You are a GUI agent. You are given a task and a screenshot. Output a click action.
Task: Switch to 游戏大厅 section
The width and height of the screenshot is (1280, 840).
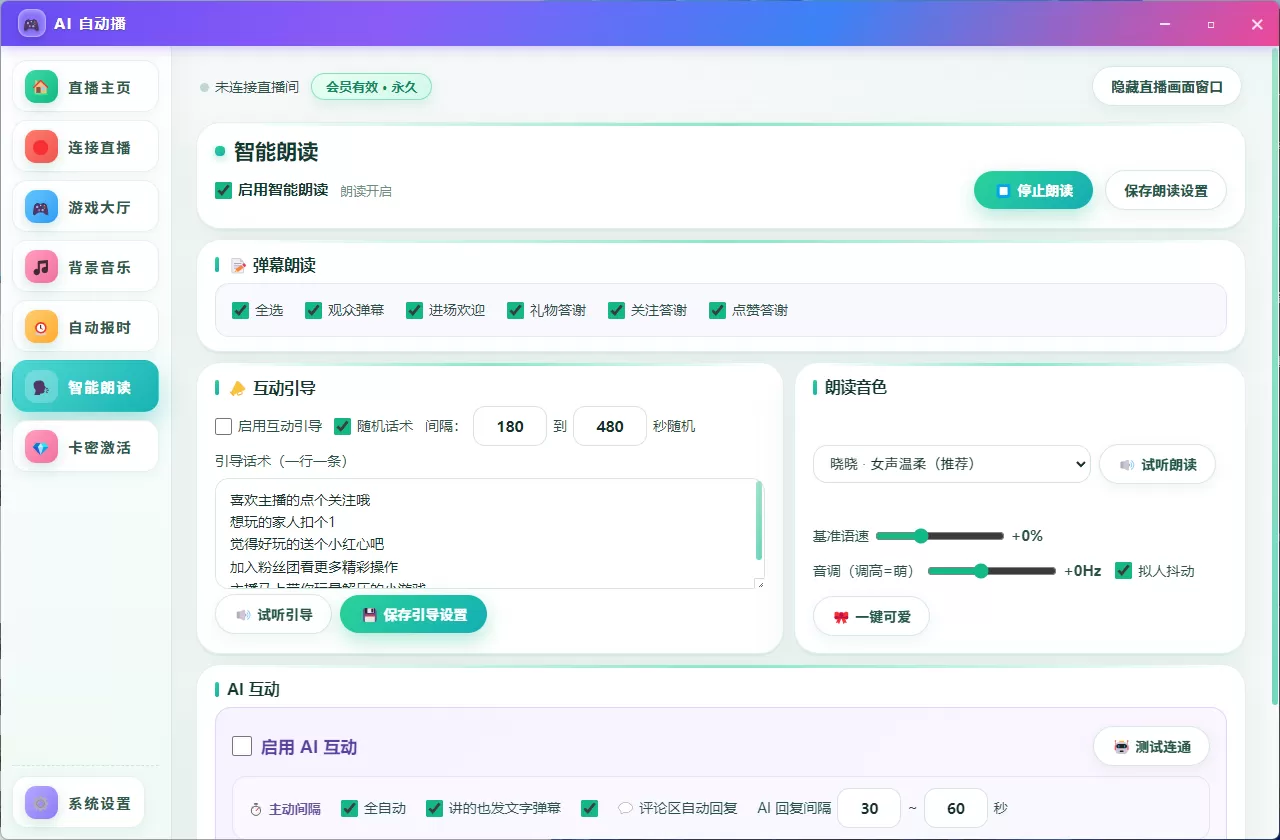(x=85, y=207)
